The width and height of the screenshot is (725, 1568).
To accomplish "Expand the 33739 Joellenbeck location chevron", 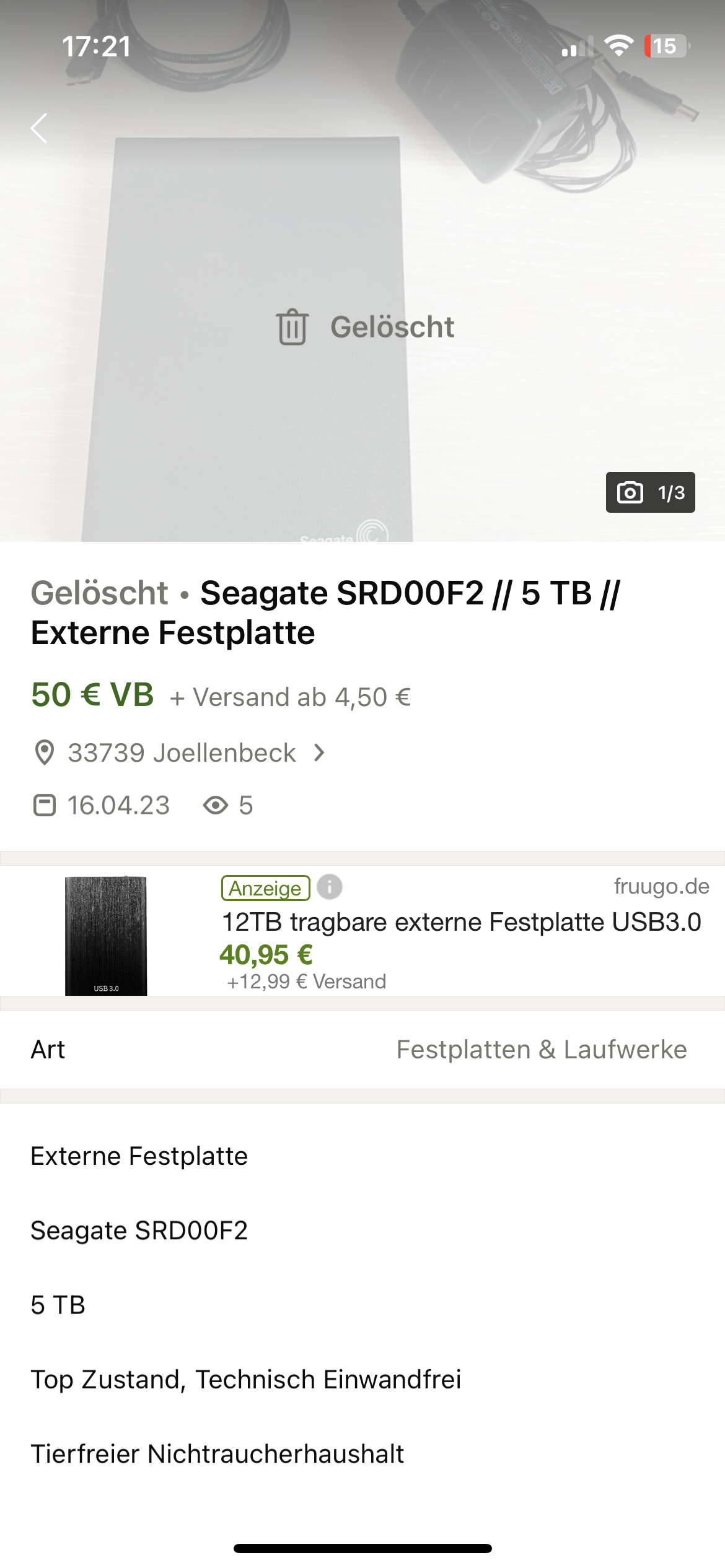I will pos(319,752).
